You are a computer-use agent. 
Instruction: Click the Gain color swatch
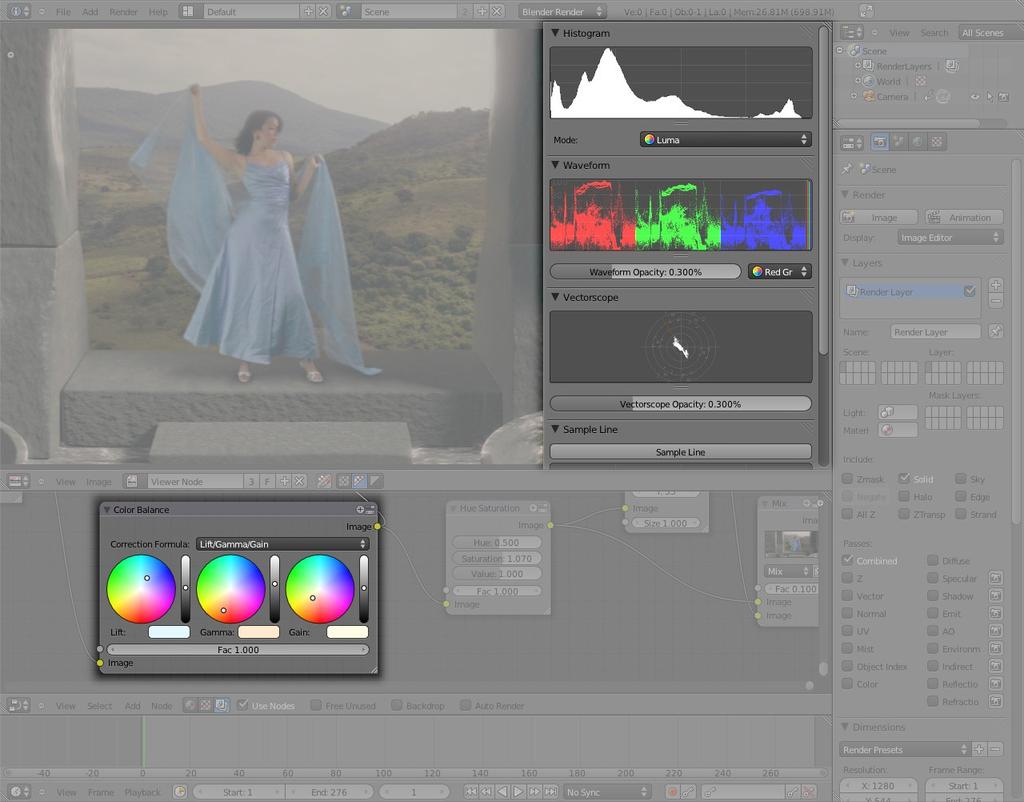[347, 632]
